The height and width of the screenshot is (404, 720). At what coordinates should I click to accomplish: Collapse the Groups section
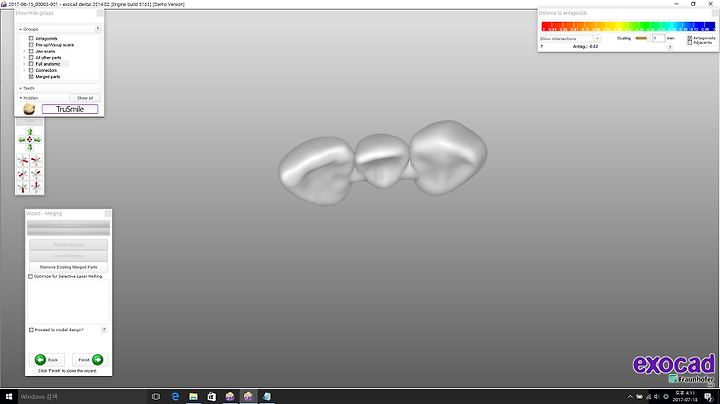click(x=21, y=29)
